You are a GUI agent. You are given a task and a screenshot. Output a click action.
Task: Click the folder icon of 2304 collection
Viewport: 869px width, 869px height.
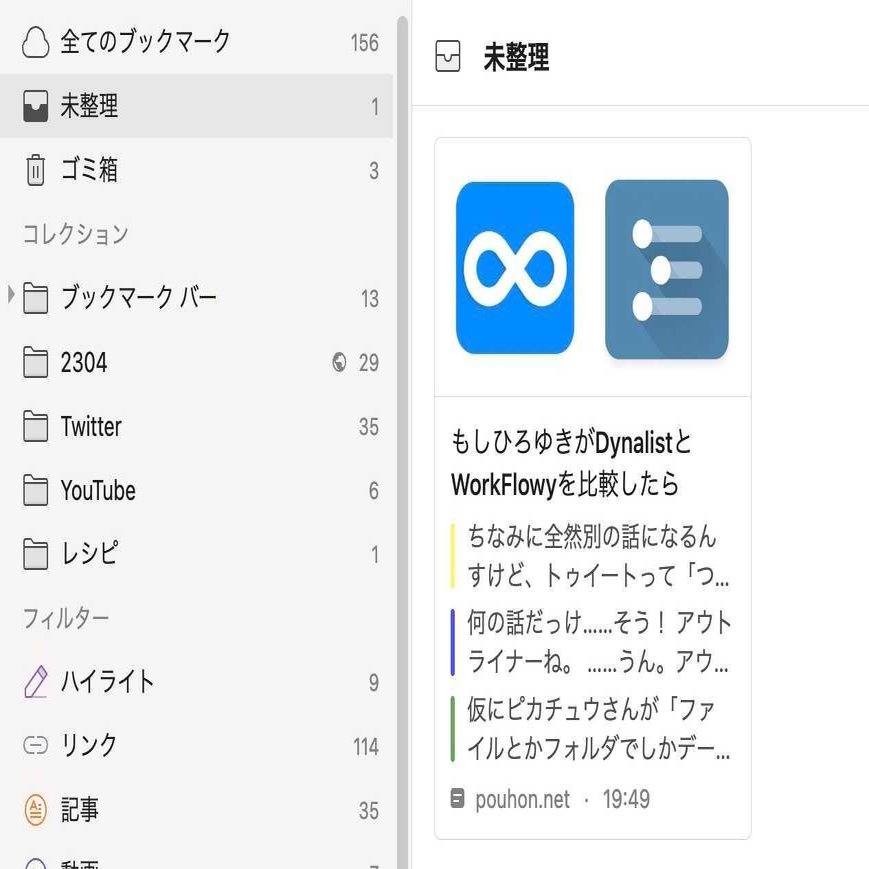pyautogui.click(x=35, y=362)
